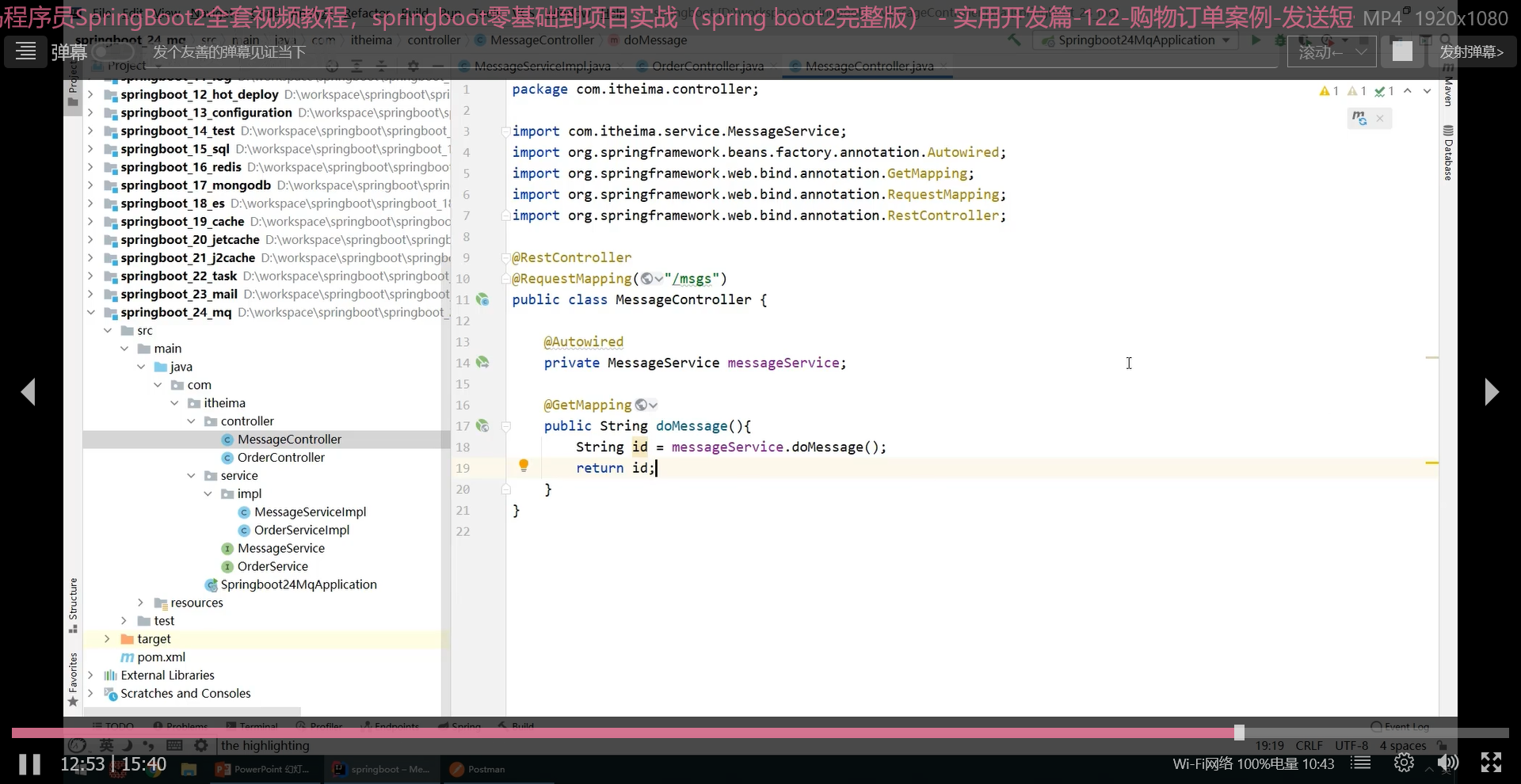Open the video playlist icon
The image size is (1521, 784).
(1361, 763)
